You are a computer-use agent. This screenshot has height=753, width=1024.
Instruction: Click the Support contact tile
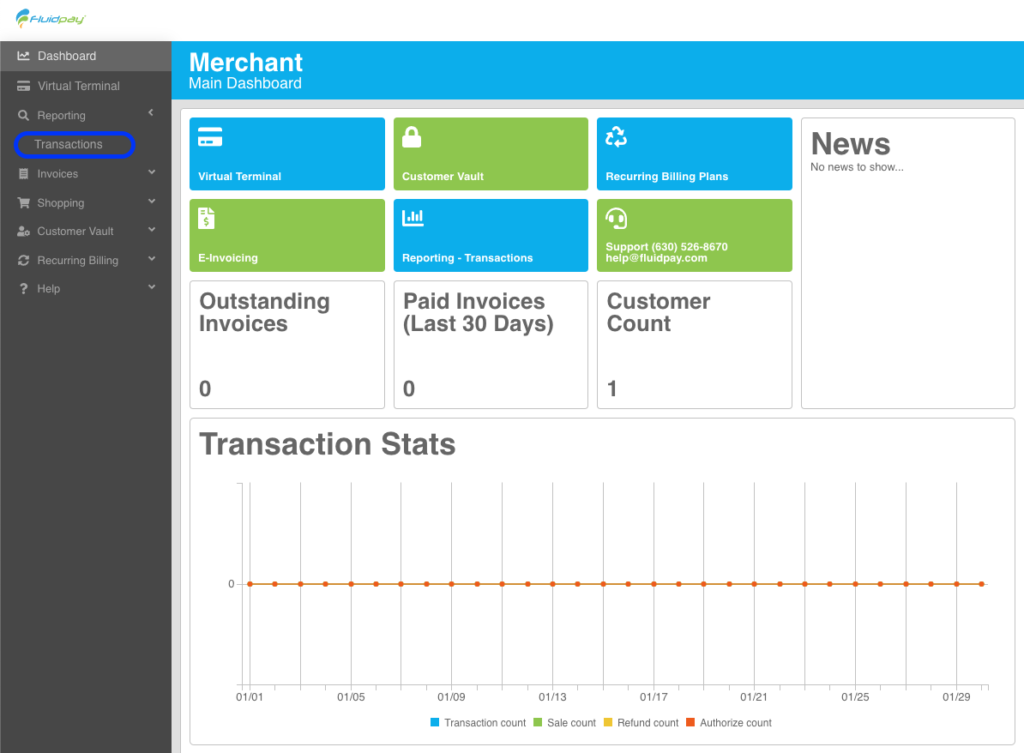click(694, 235)
